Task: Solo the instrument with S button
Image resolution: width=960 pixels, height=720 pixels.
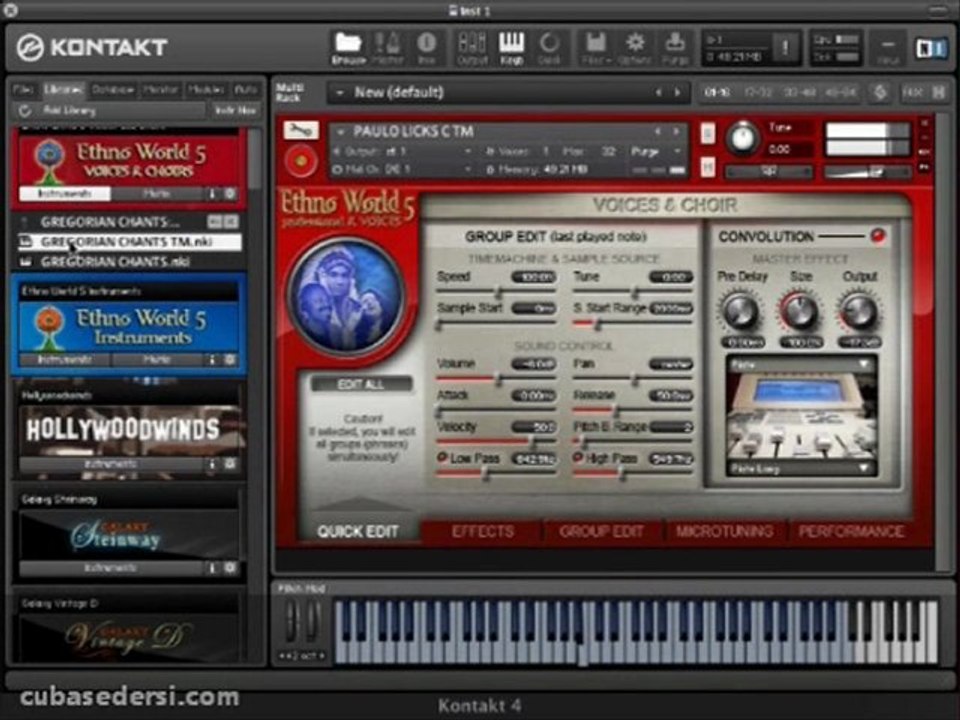Action: point(708,133)
